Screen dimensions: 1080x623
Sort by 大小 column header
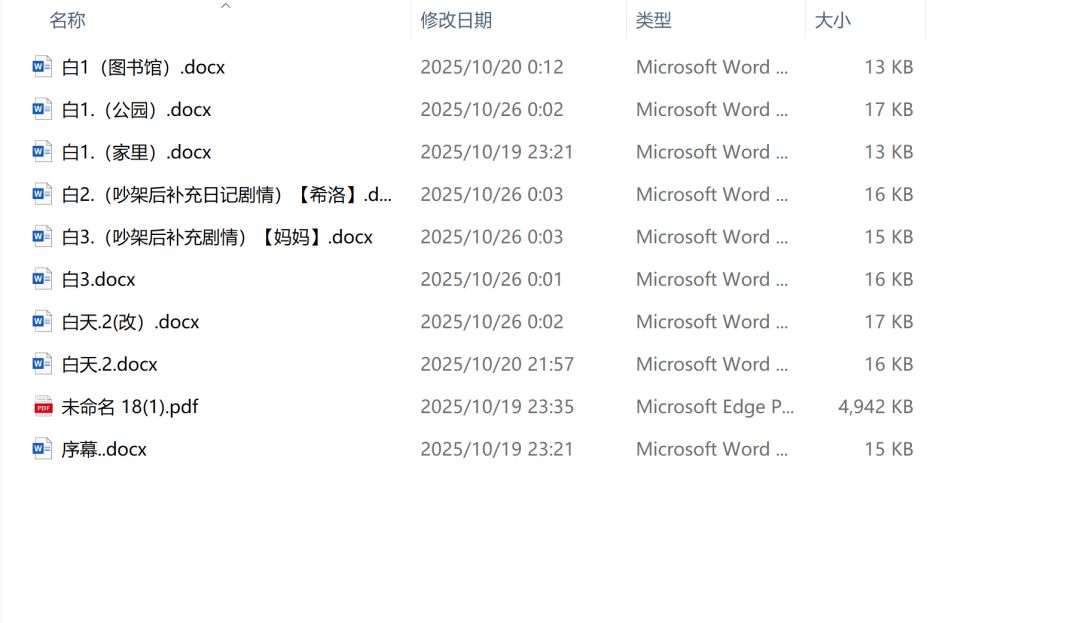[832, 21]
